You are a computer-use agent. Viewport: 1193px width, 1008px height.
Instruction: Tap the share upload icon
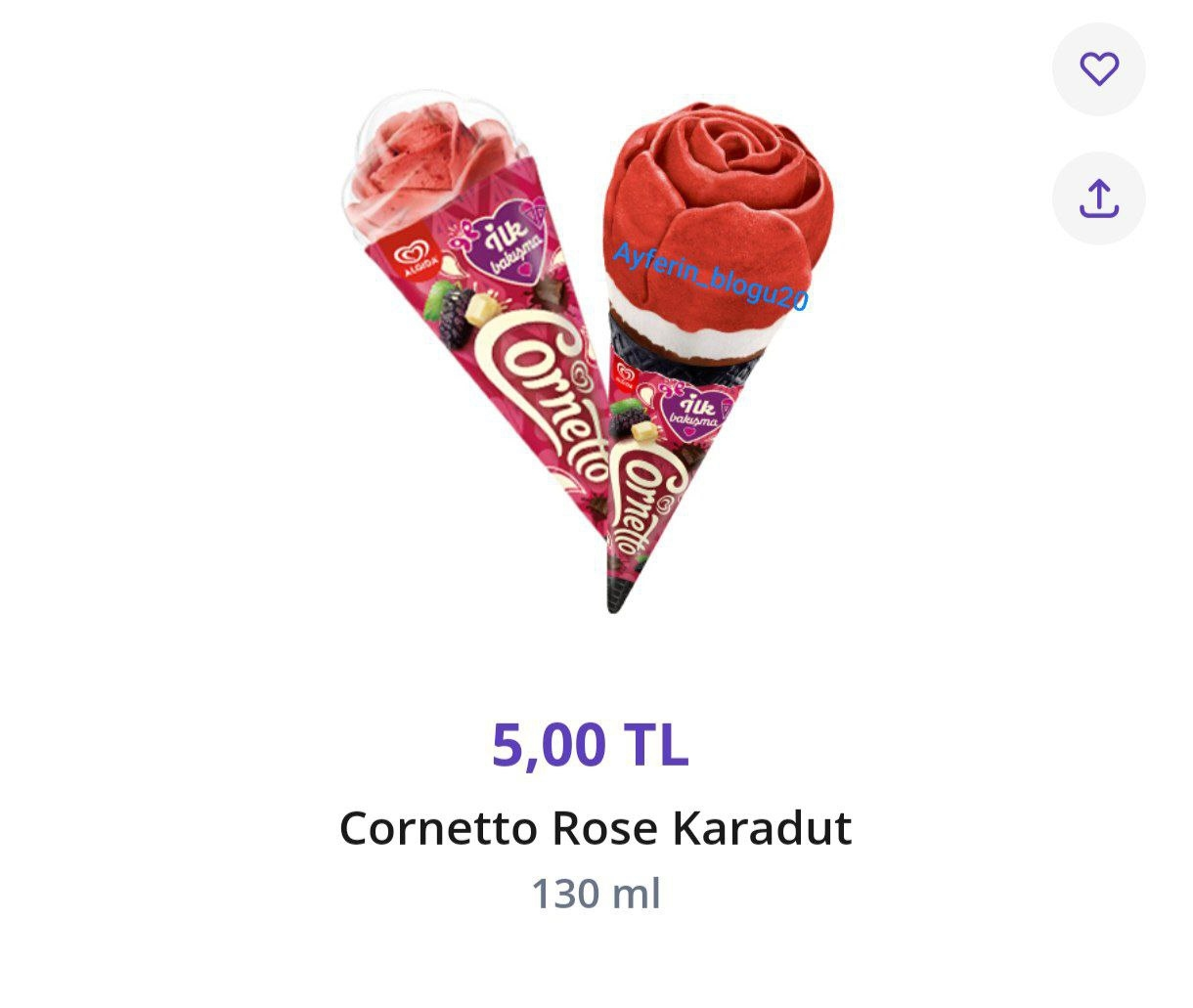1098,197
